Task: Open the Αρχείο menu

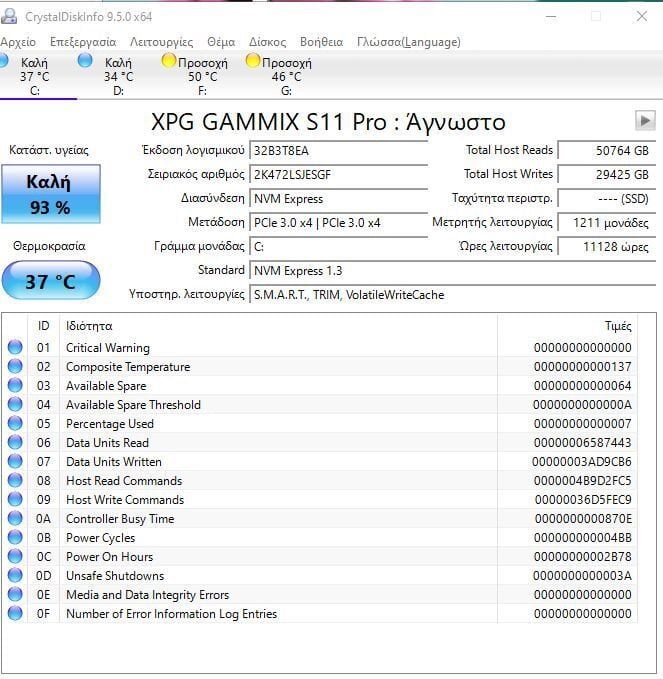Action: tap(18, 42)
